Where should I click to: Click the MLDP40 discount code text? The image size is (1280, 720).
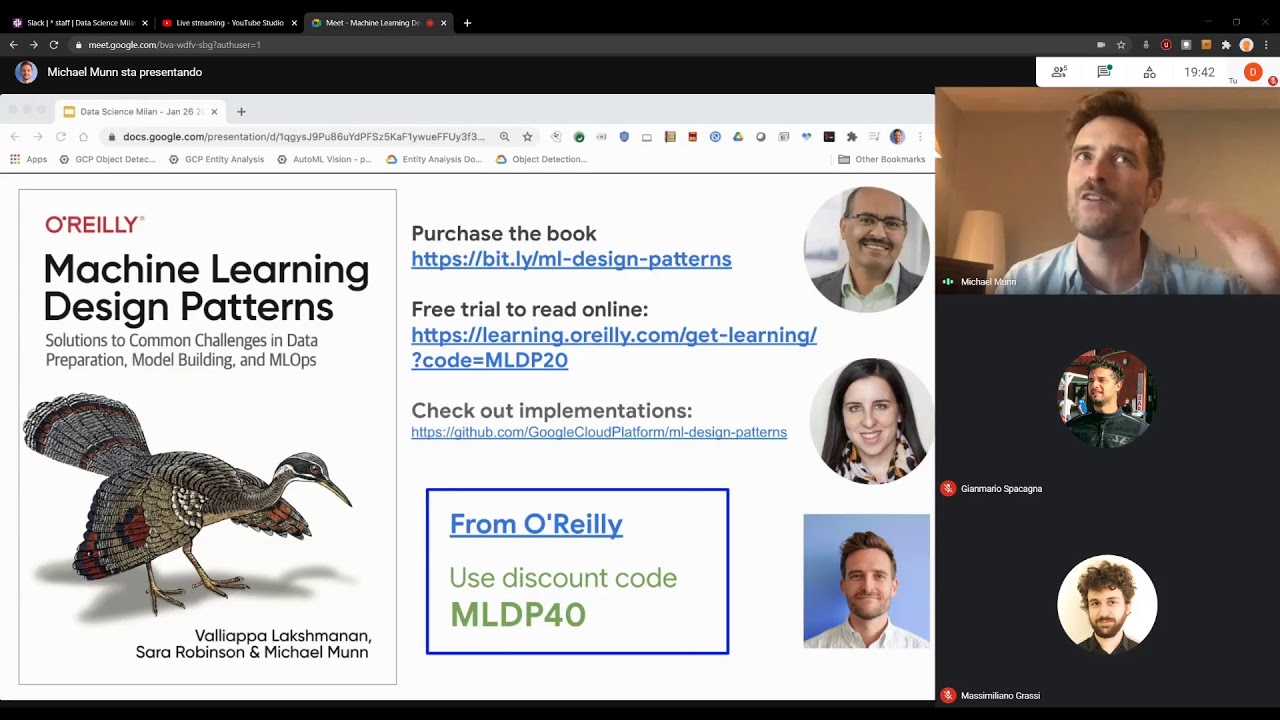pos(518,614)
